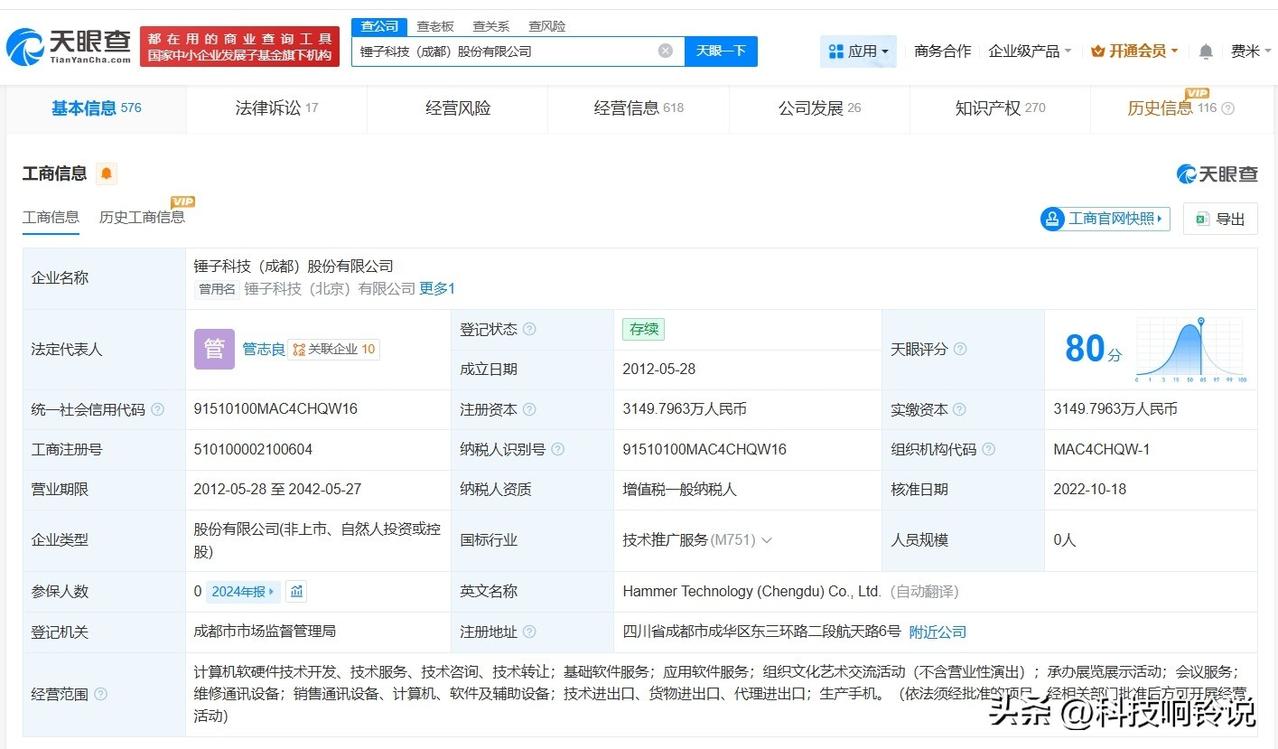Click the 附近公司 link
The height and width of the screenshot is (749, 1278).
click(938, 632)
